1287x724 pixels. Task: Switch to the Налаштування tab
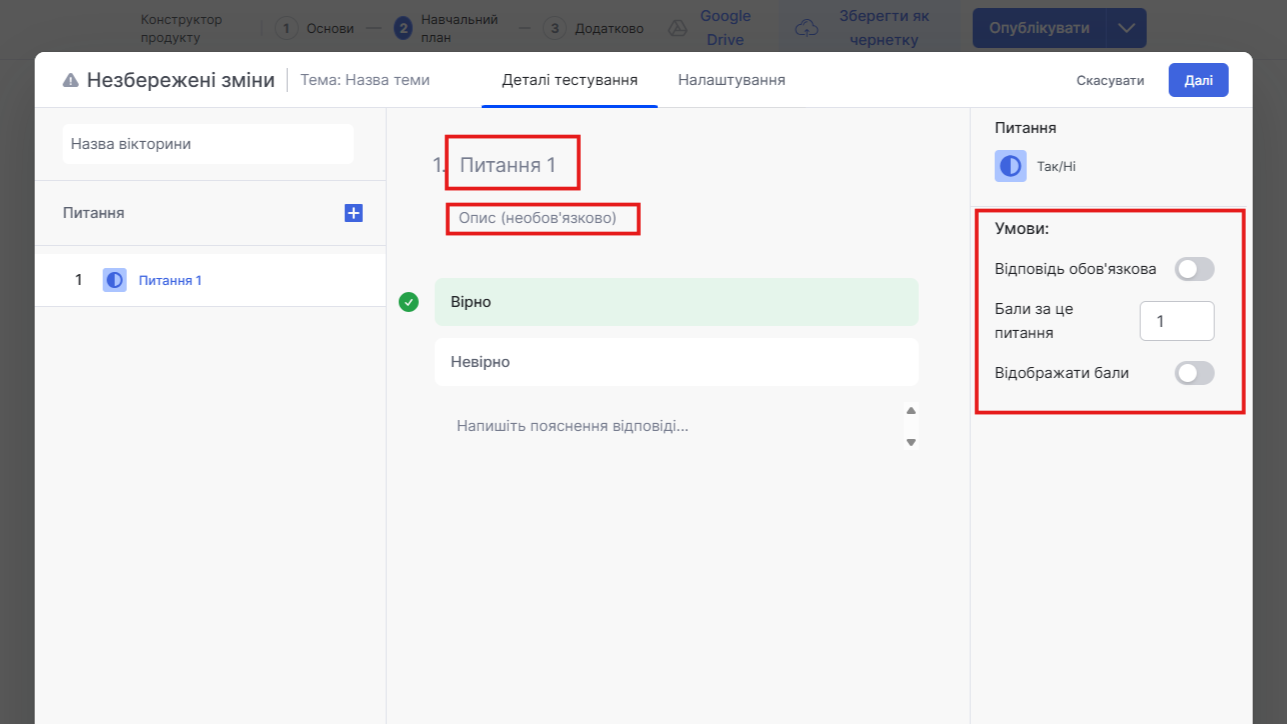(x=731, y=80)
